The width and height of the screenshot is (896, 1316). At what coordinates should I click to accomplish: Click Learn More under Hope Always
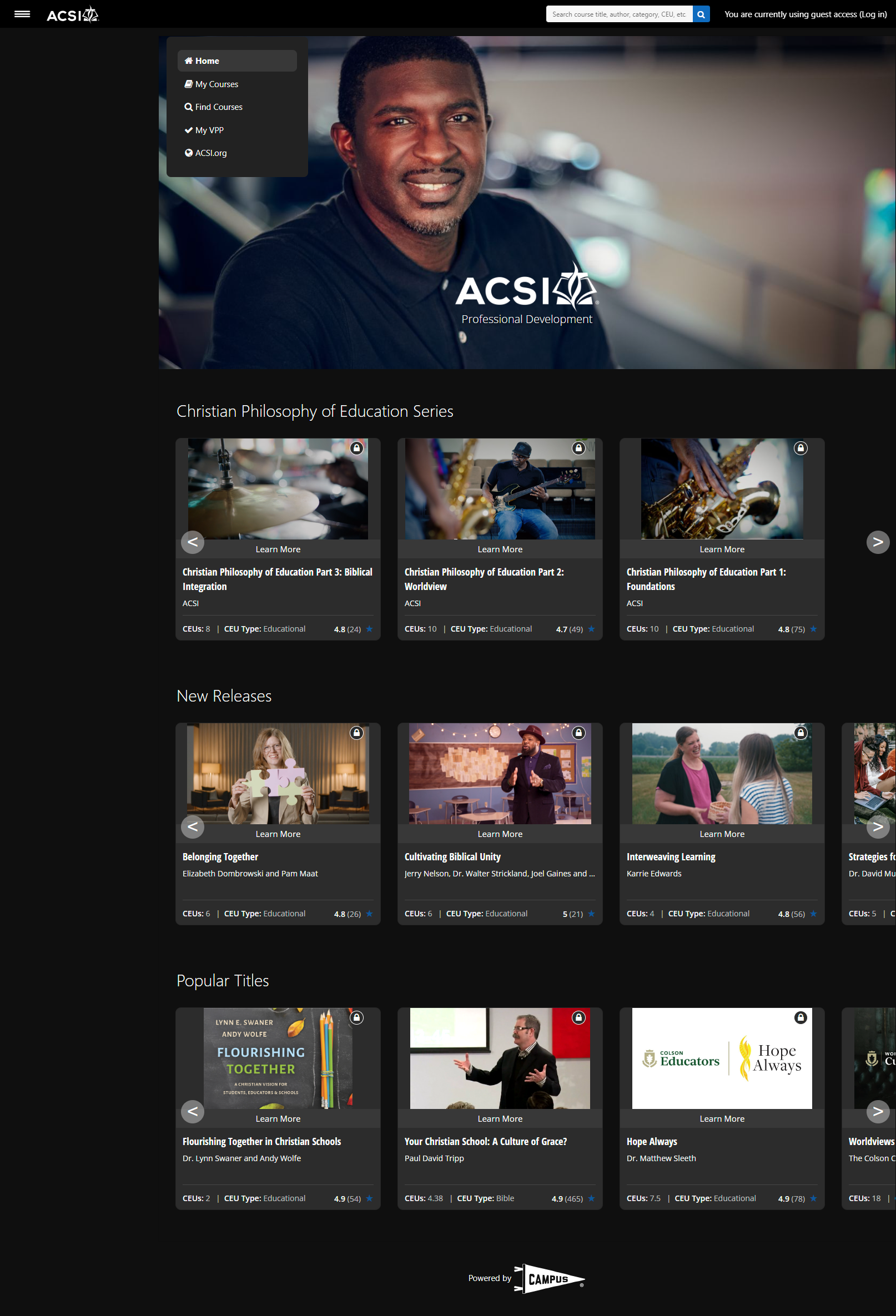[x=722, y=1119]
